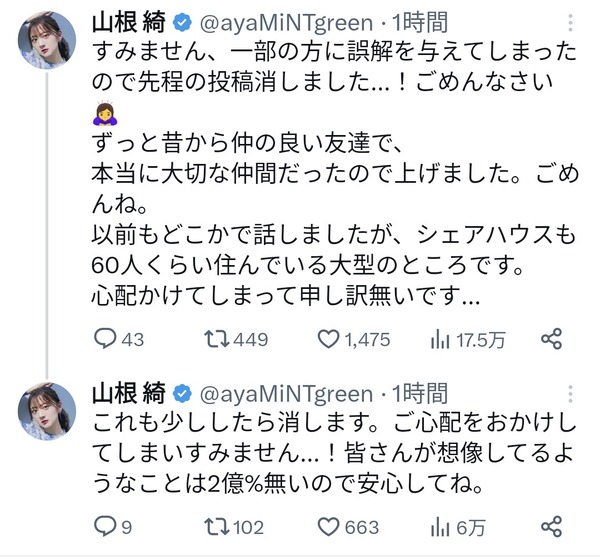
Task: View analytics of first tweet (17.5万)
Action: pos(439,340)
